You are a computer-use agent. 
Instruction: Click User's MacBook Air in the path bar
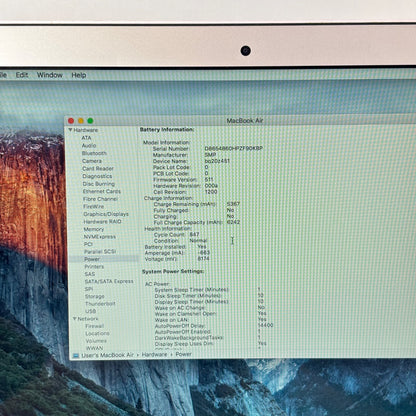pyautogui.click(x=107, y=355)
